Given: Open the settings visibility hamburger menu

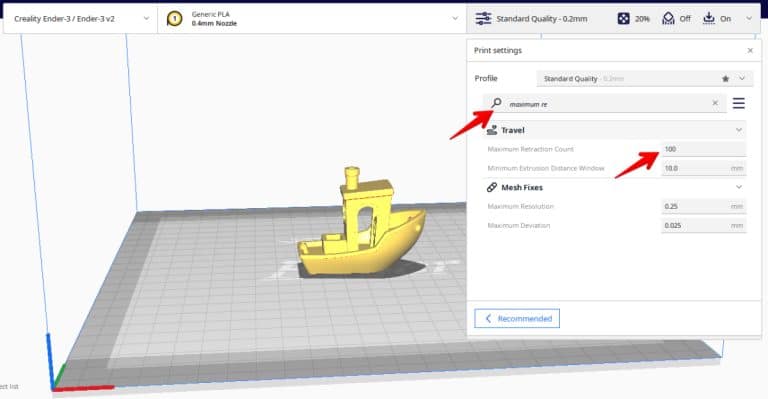Looking at the screenshot, I should point(739,103).
